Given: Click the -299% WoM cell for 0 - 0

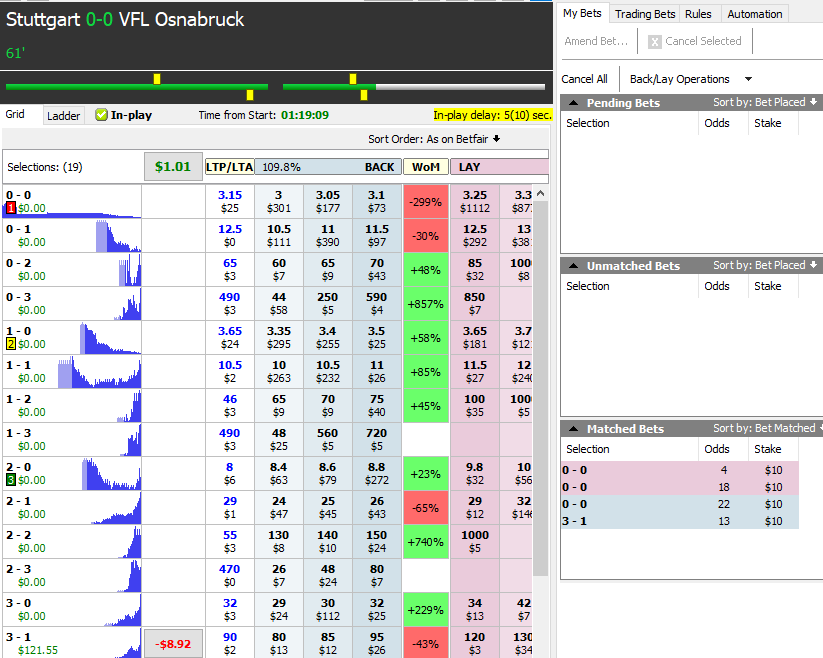Looking at the screenshot, I should tap(426, 201).
